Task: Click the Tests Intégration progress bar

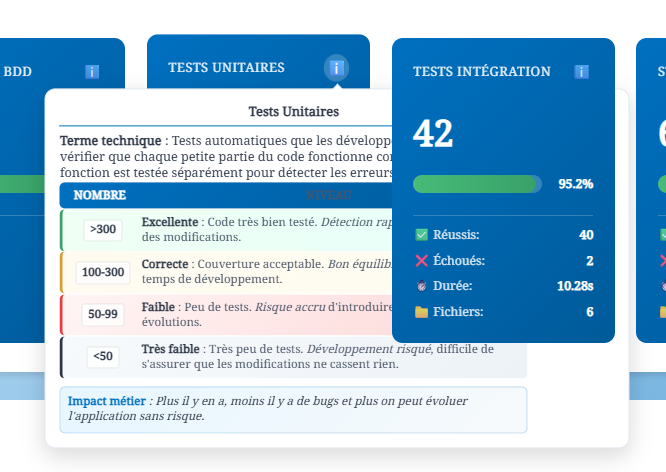Action: (x=477, y=184)
